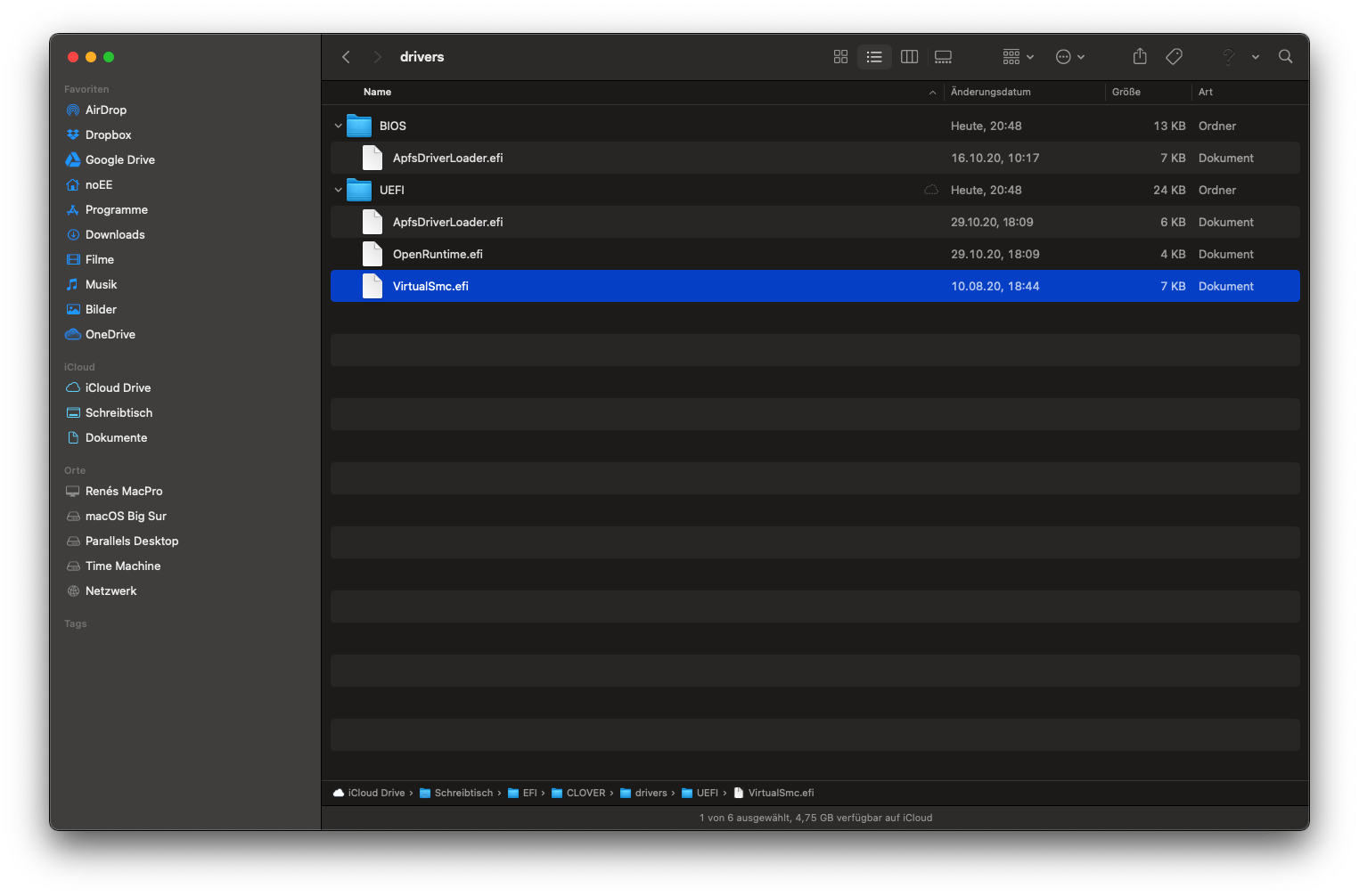Open Schreibtisch in the sidebar

(x=119, y=412)
